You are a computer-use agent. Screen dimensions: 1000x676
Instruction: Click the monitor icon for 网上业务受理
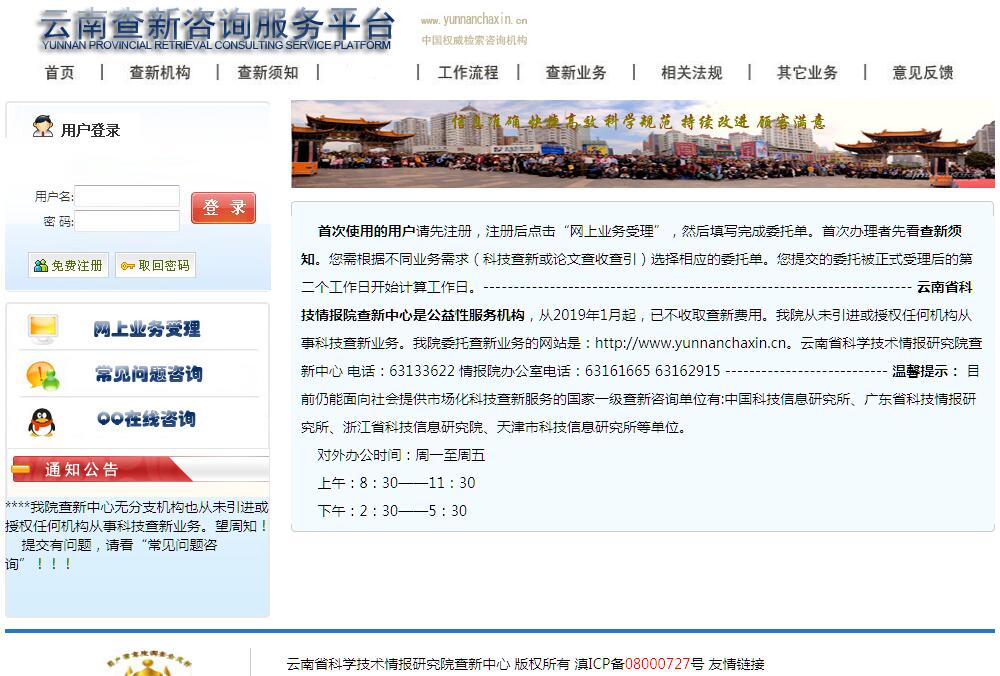(x=43, y=328)
